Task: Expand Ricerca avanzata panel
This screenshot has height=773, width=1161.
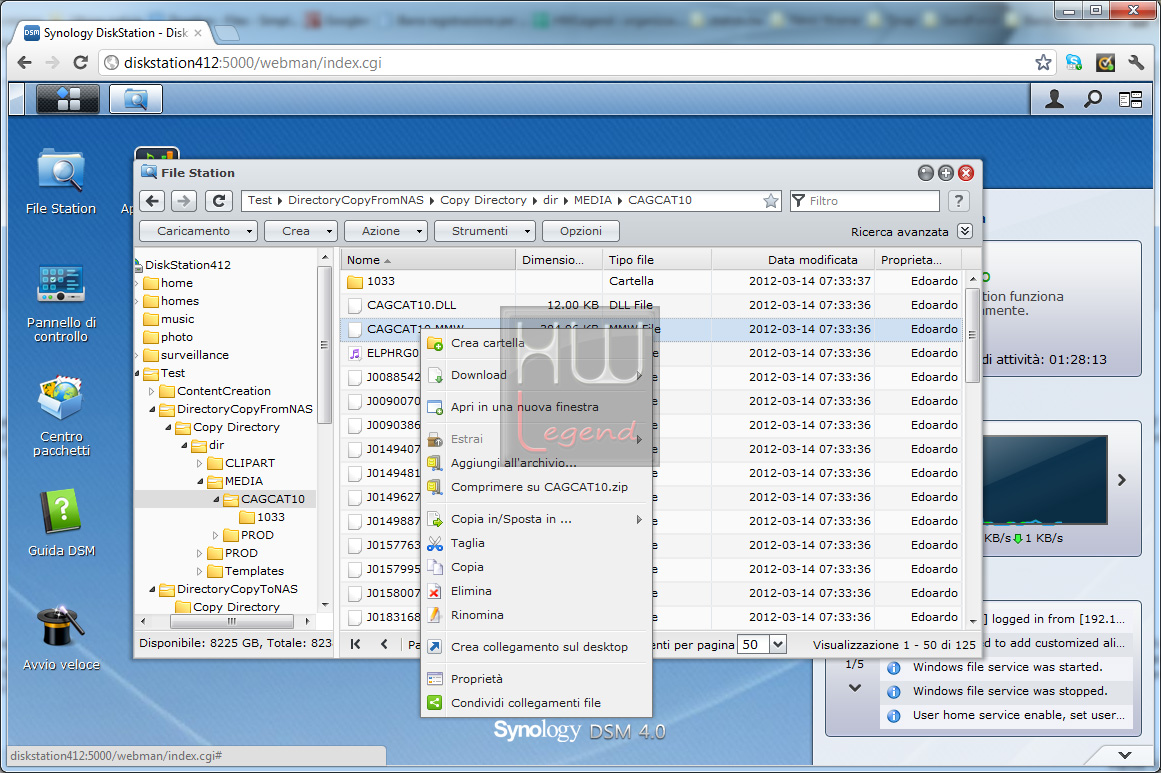Action: (x=965, y=231)
